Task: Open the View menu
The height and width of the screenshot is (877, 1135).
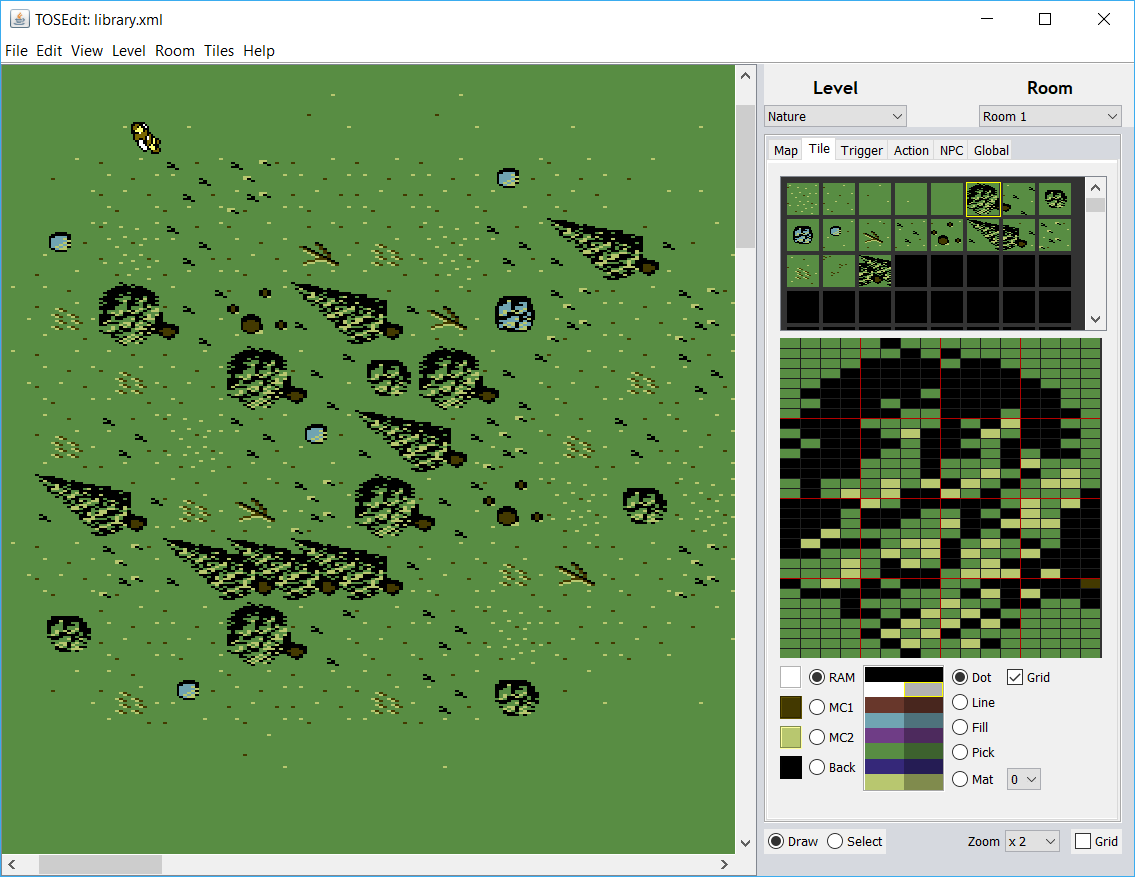Action: (x=87, y=51)
